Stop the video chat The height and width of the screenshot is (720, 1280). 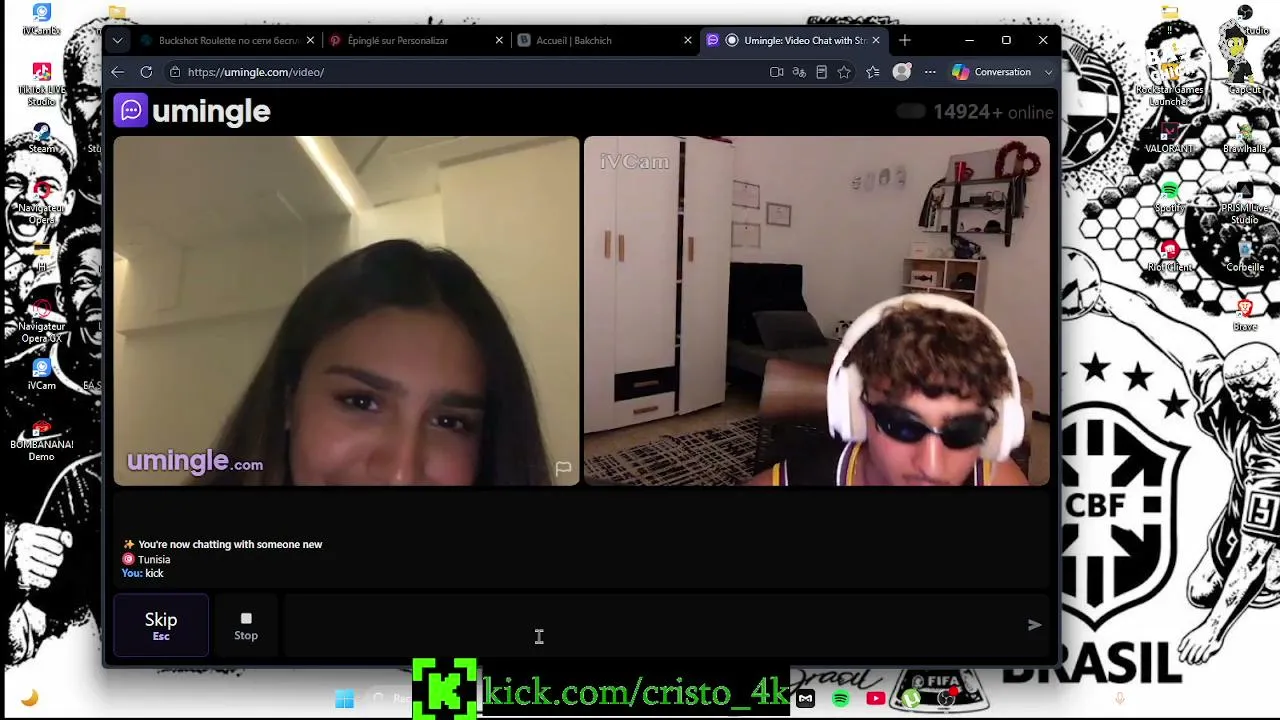click(246, 626)
